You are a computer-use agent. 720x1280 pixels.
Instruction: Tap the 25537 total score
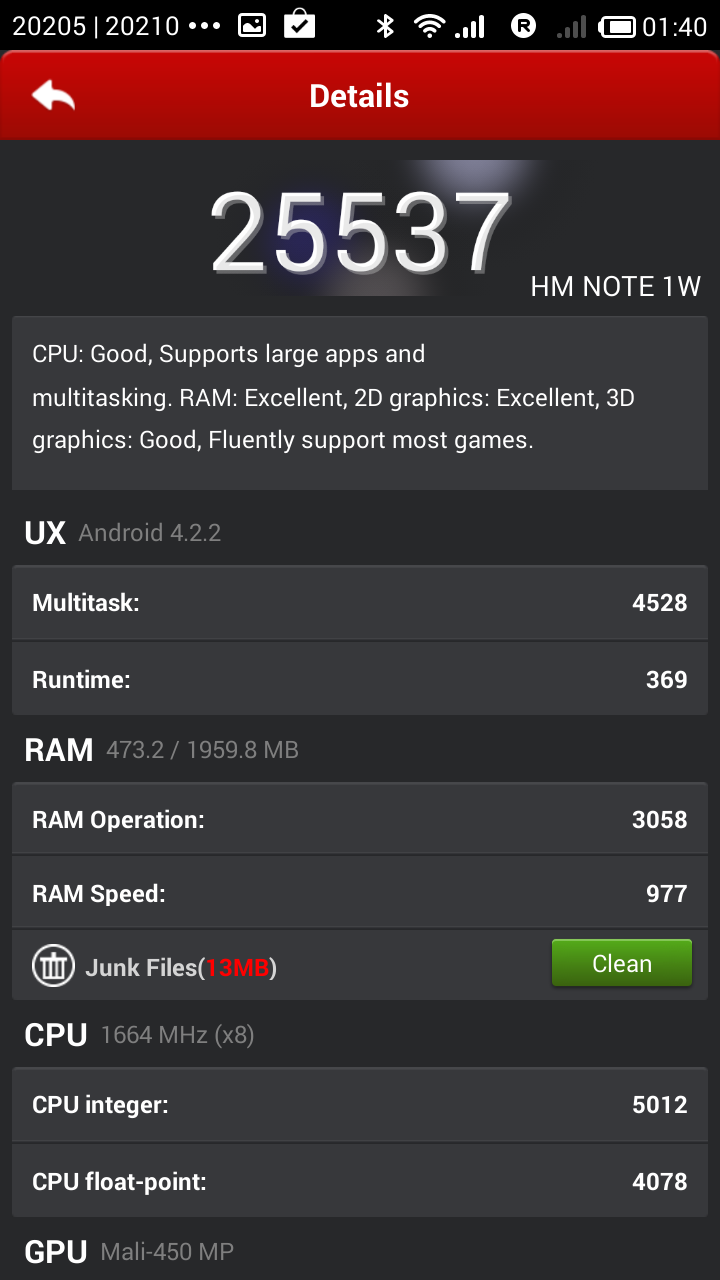360,233
